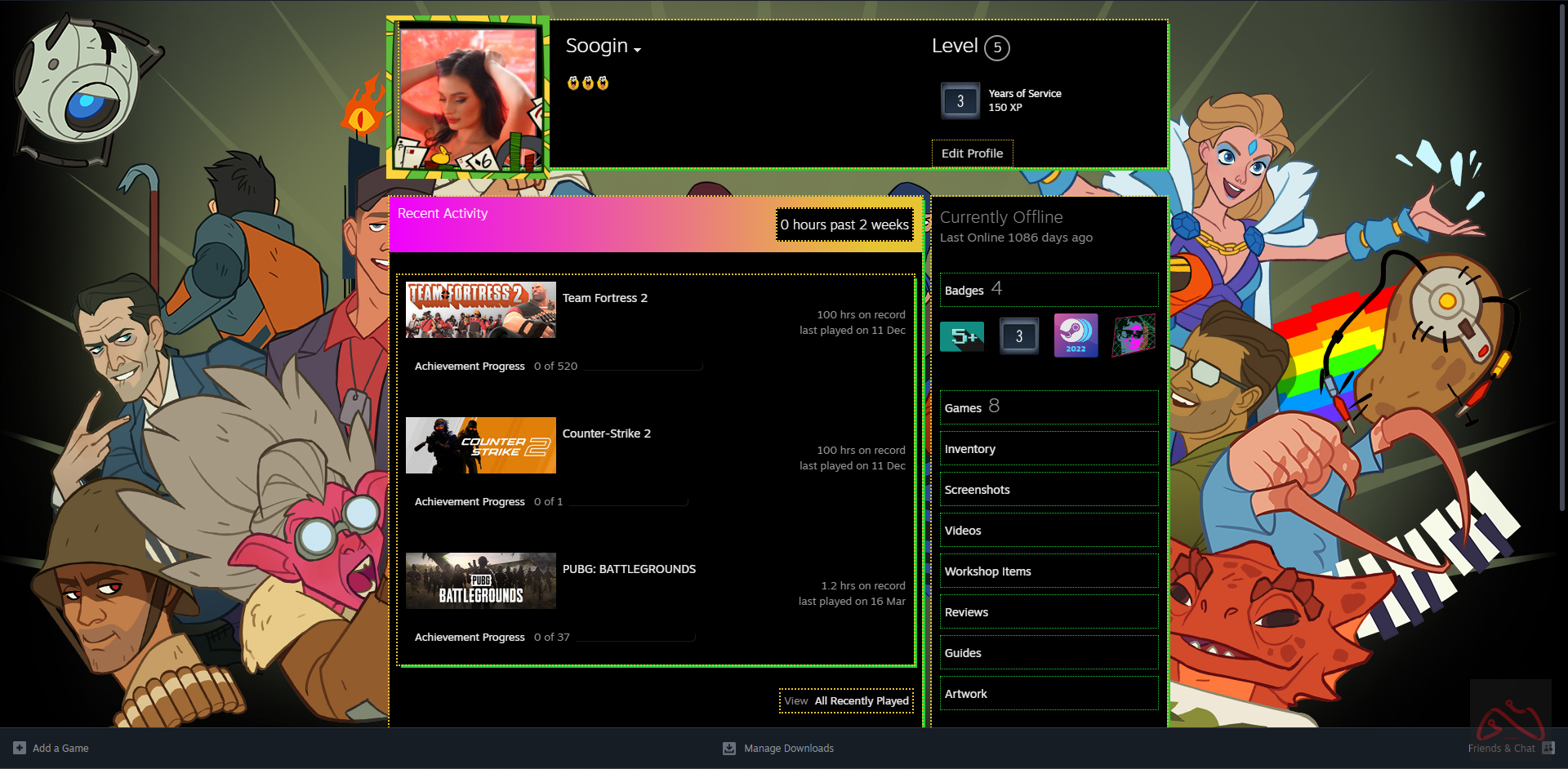The width and height of the screenshot is (1568, 769).
Task: Open the Years of Service badge in showcase
Action: [1018, 336]
